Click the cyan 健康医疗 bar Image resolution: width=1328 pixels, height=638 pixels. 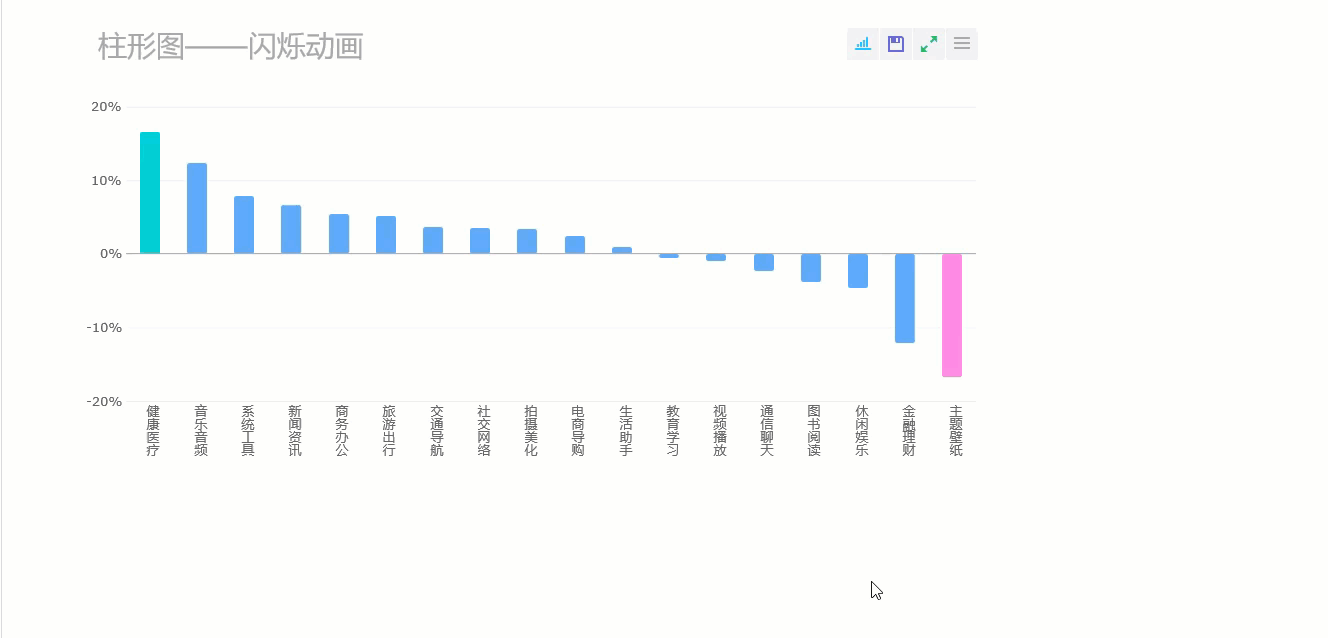click(150, 193)
